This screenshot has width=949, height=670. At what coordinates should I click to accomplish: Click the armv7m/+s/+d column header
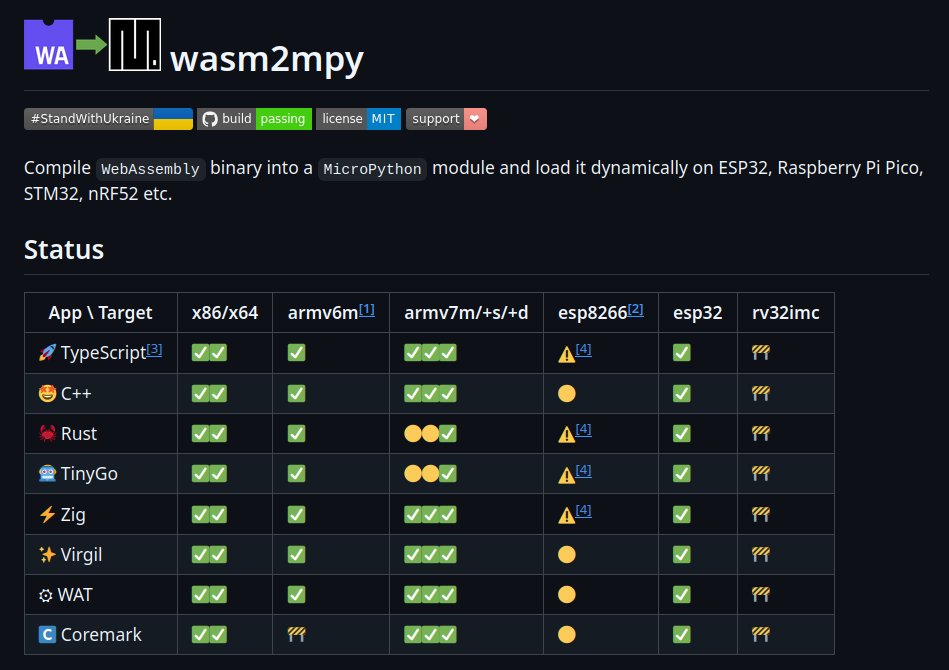click(466, 312)
